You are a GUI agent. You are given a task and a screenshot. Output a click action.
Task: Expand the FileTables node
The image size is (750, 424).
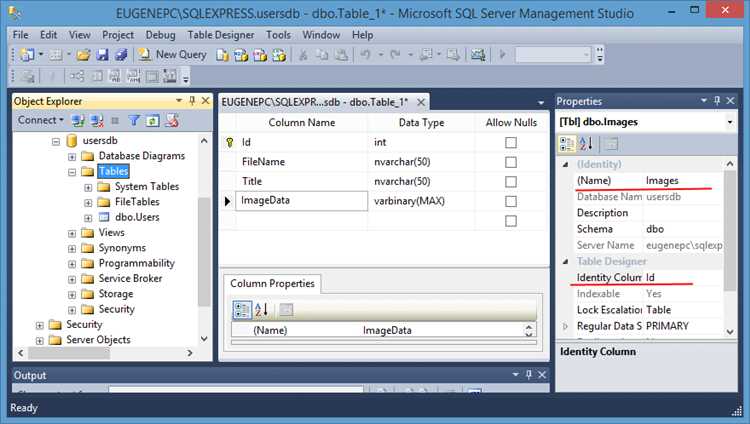tap(88, 203)
